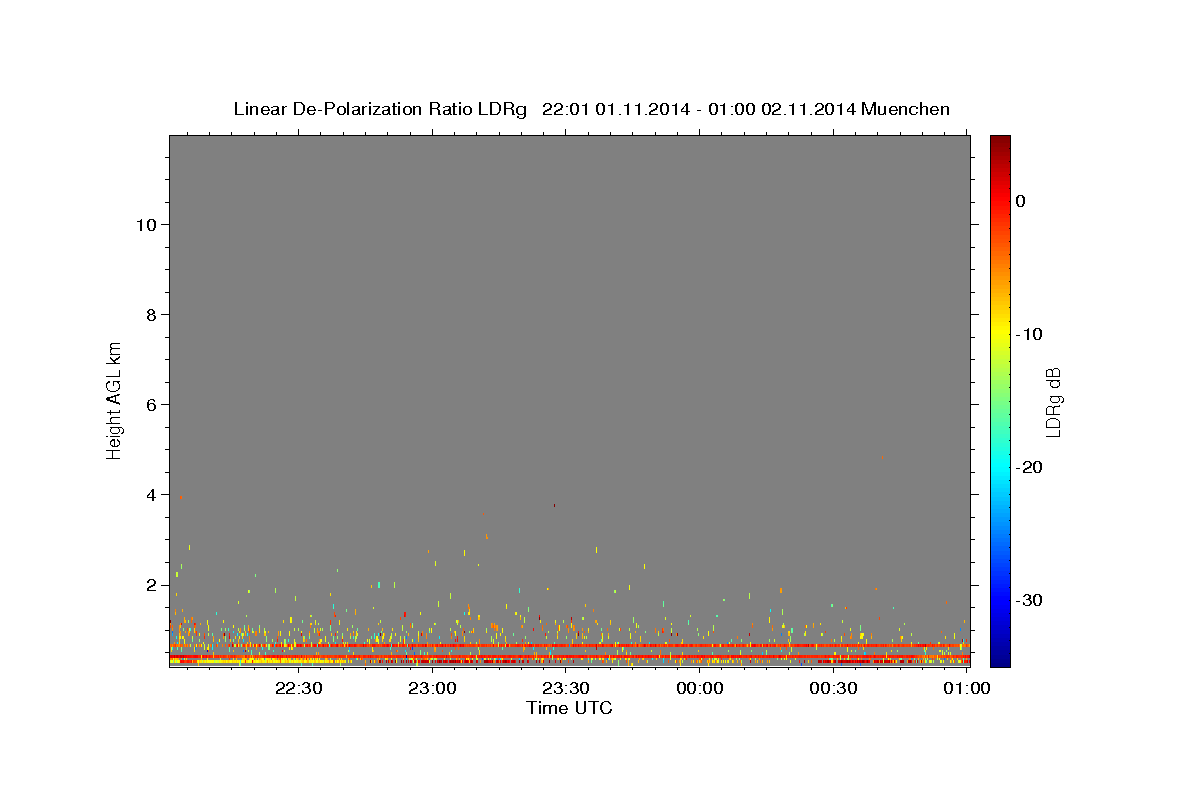
Task: Click the height tick label 4
Action: (150, 495)
